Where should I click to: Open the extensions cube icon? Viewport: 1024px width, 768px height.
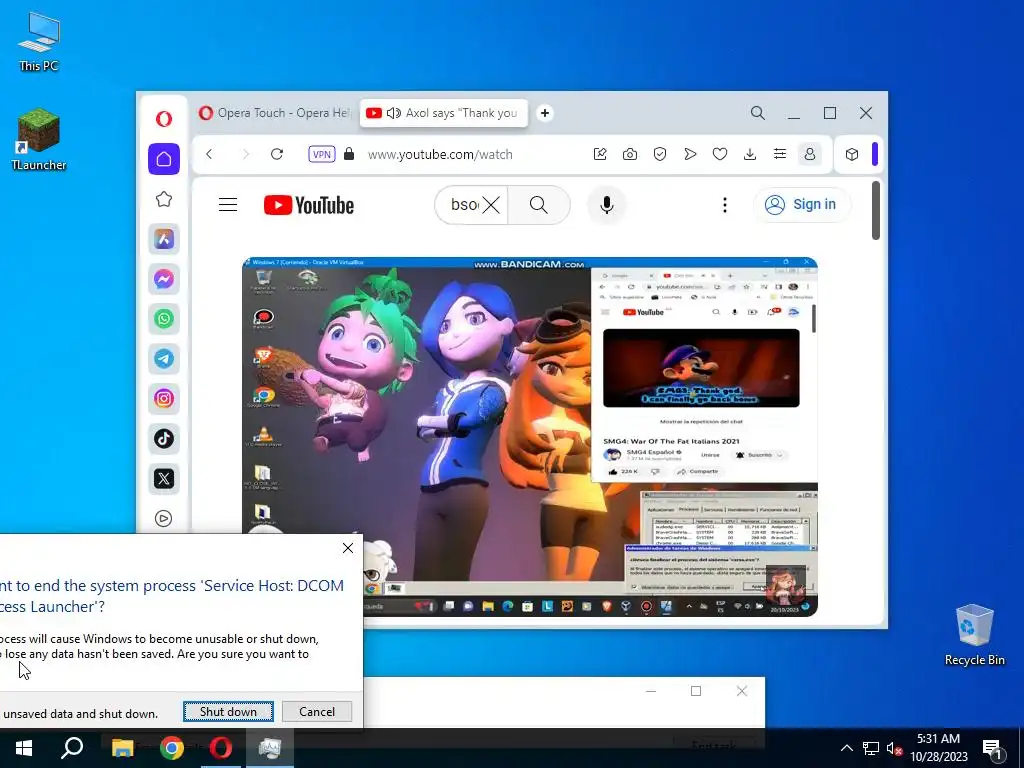(852, 154)
